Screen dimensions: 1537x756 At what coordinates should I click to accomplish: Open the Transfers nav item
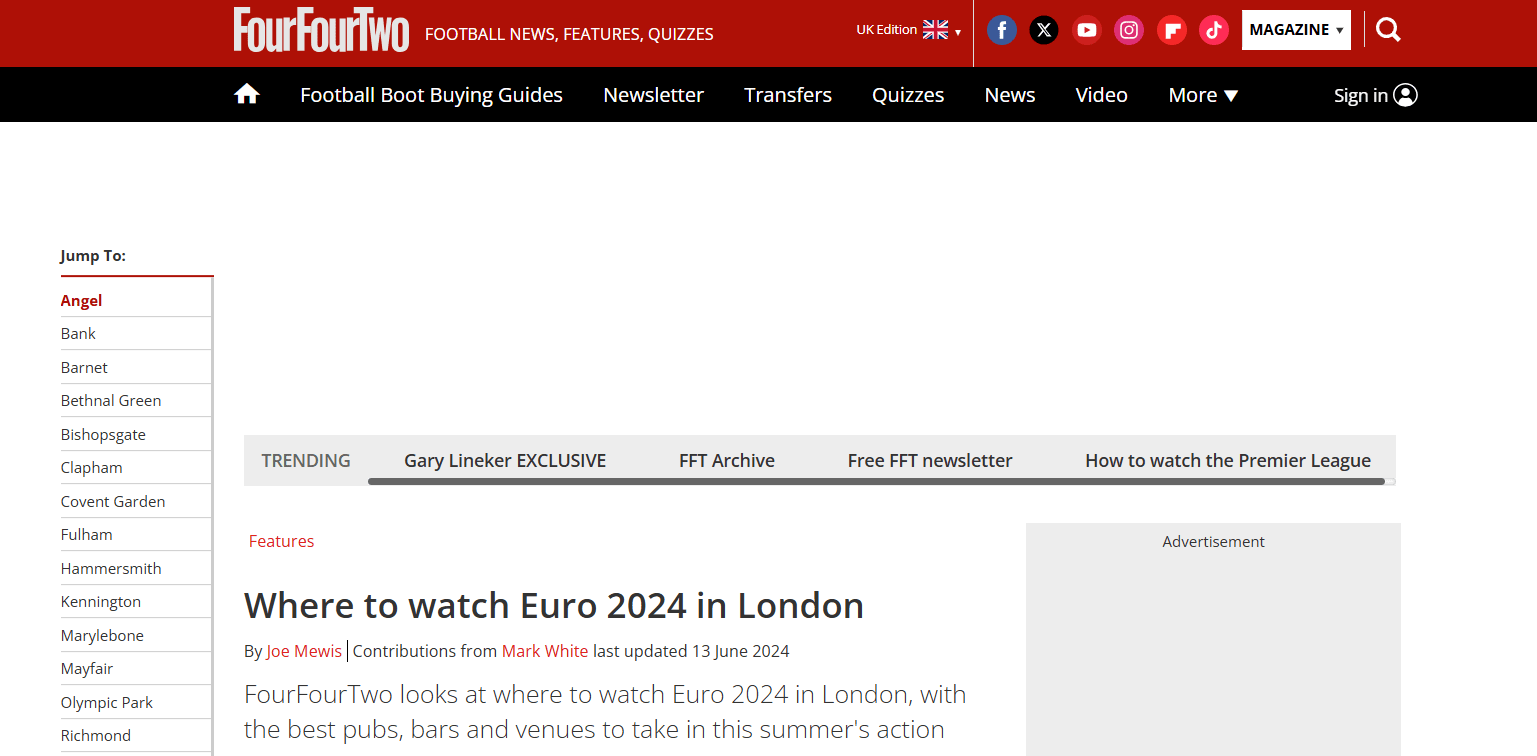787,95
